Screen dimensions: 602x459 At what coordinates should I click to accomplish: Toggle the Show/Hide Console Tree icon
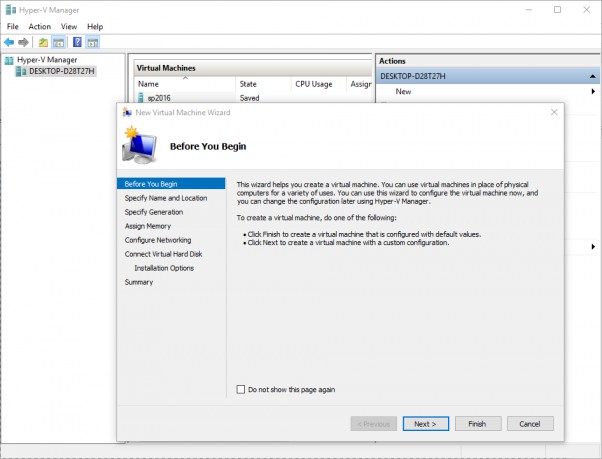pos(58,42)
